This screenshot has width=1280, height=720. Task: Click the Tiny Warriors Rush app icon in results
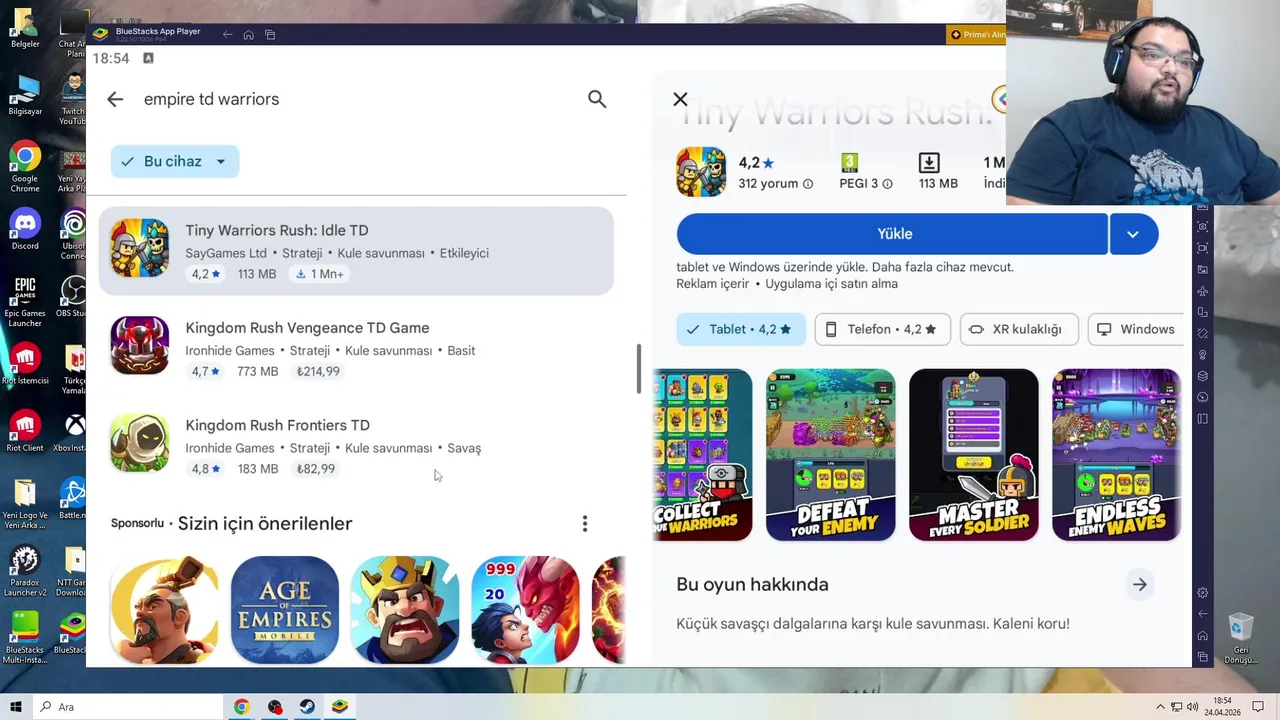pos(140,248)
